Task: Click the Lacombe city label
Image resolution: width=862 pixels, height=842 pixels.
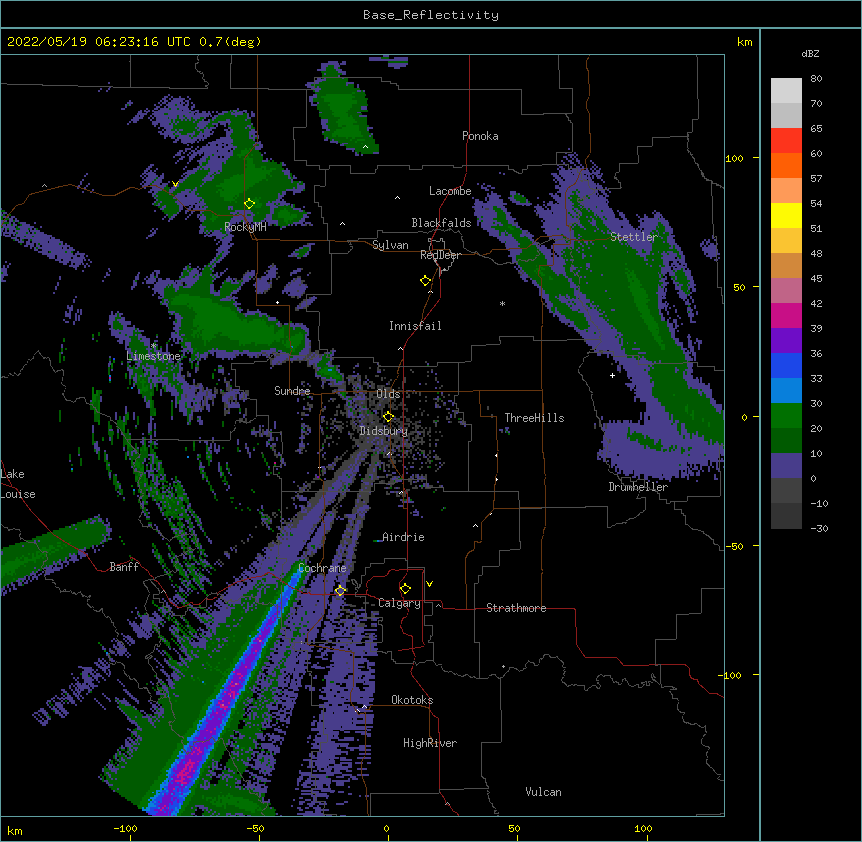Action: [450, 191]
